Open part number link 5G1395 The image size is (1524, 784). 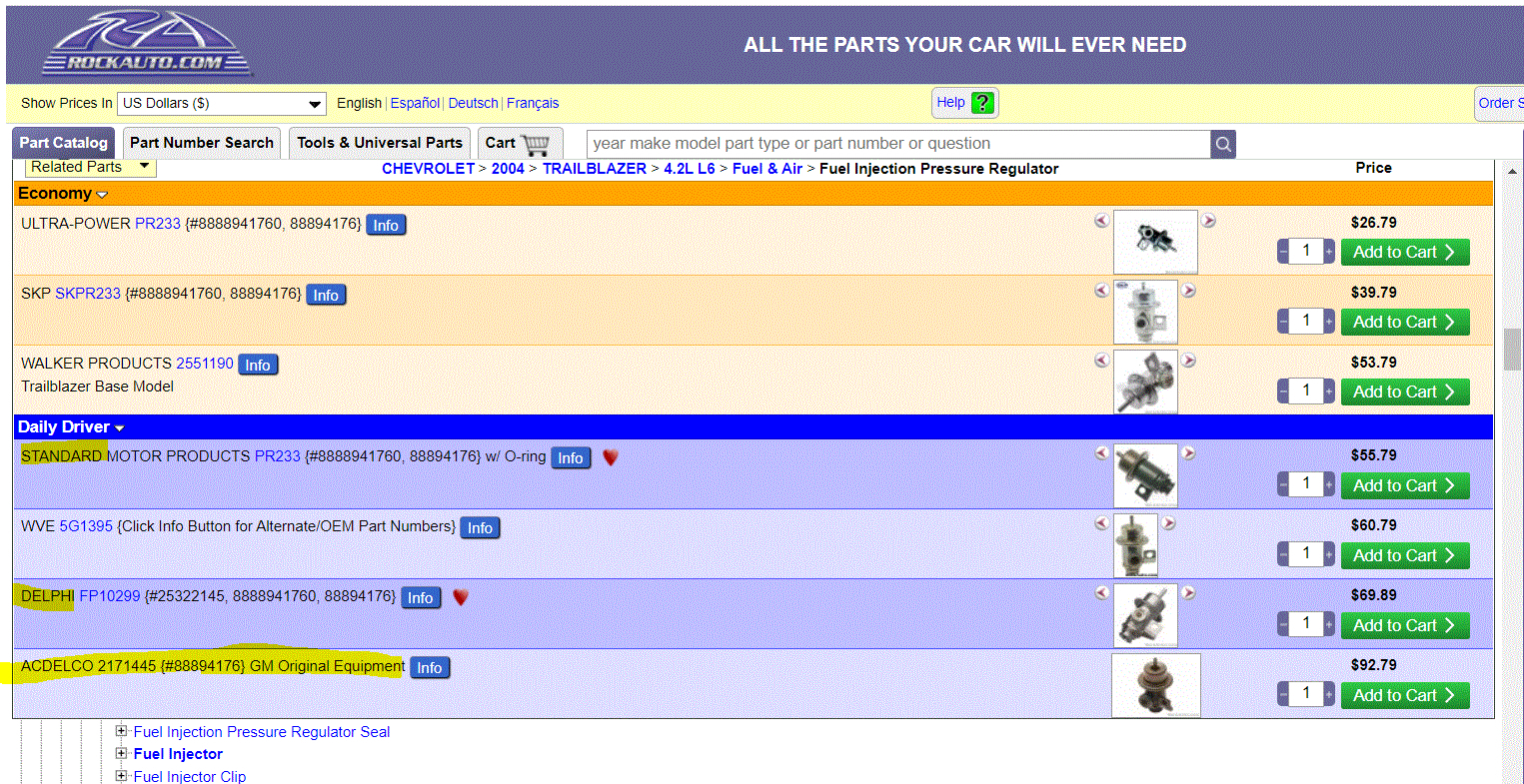(x=86, y=526)
